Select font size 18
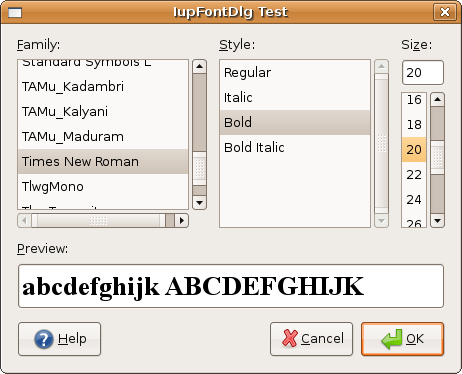The image size is (462, 374). pyautogui.click(x=414, y=125)
